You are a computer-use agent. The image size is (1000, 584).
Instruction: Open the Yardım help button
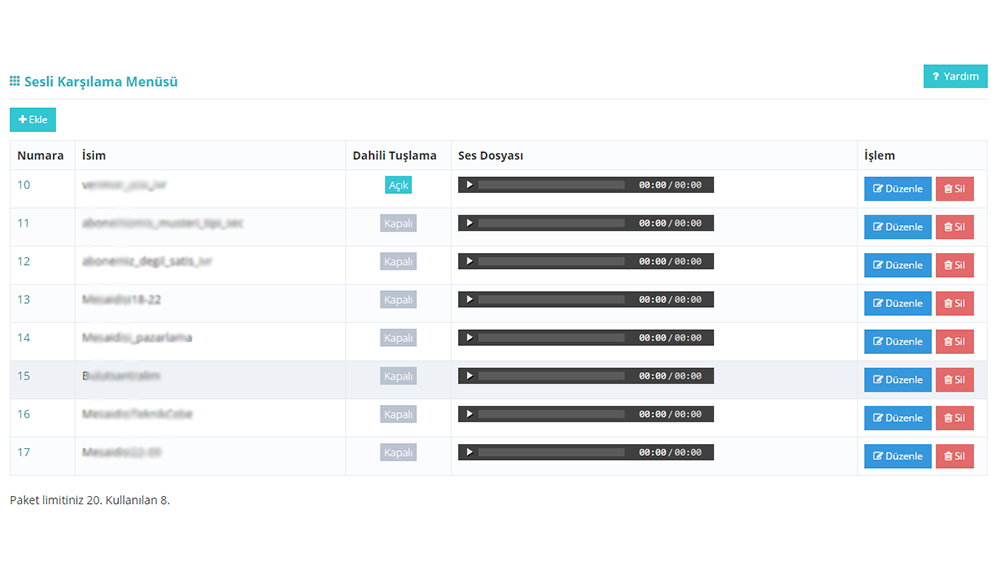(x=955, y=77)
